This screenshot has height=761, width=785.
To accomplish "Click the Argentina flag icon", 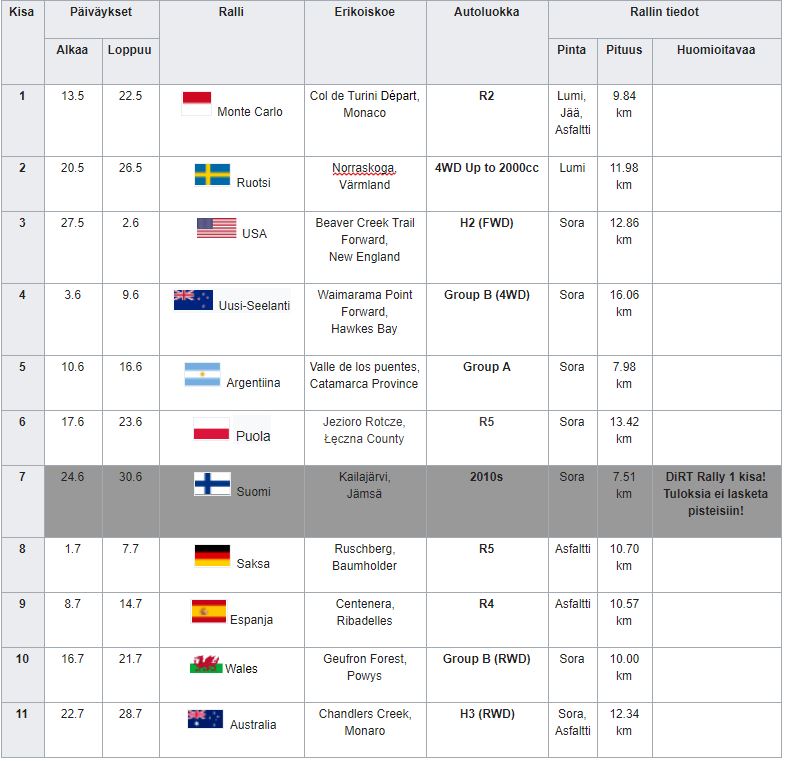I will tap(202, 375).
